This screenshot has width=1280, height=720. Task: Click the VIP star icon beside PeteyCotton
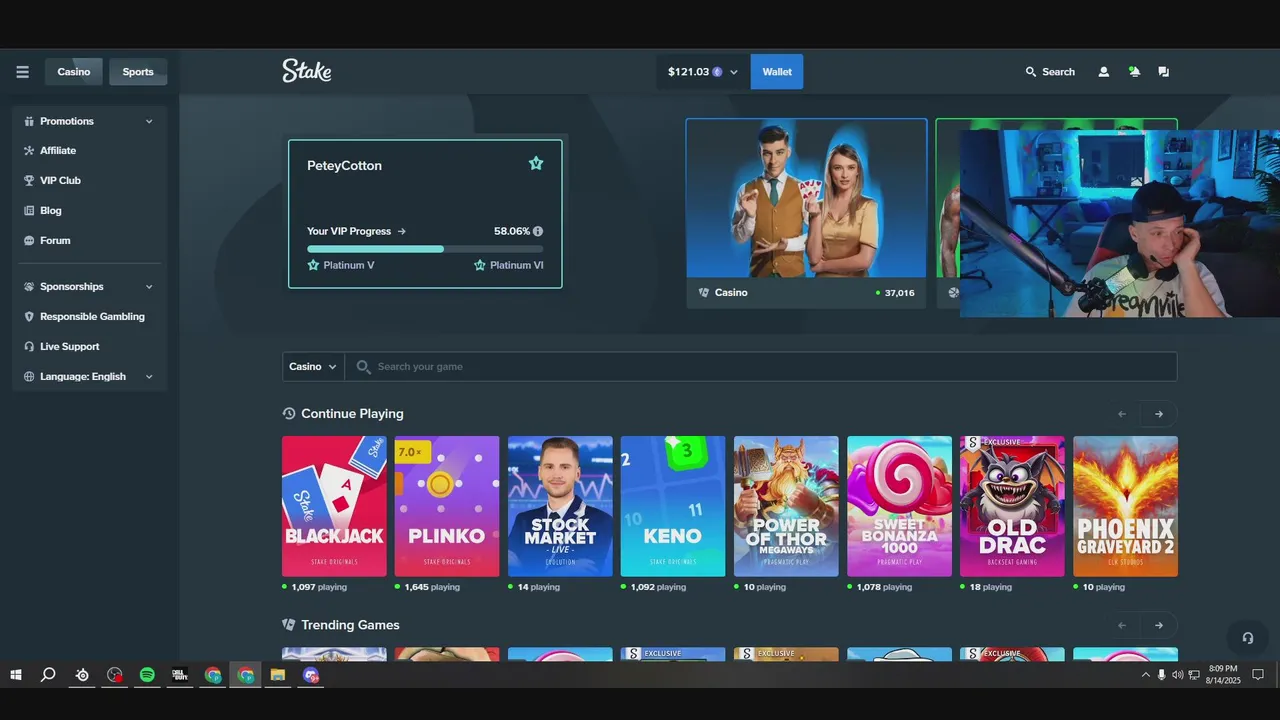(536, 163)
